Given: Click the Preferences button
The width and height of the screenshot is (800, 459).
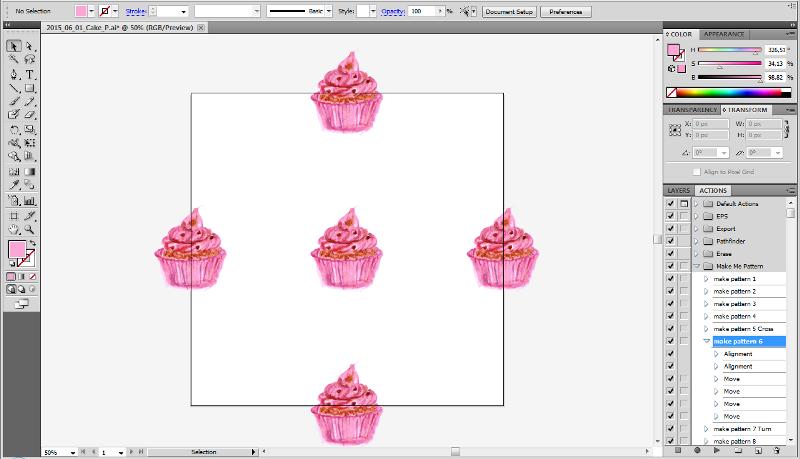Looking at the screenshot, I should [566, 11].
